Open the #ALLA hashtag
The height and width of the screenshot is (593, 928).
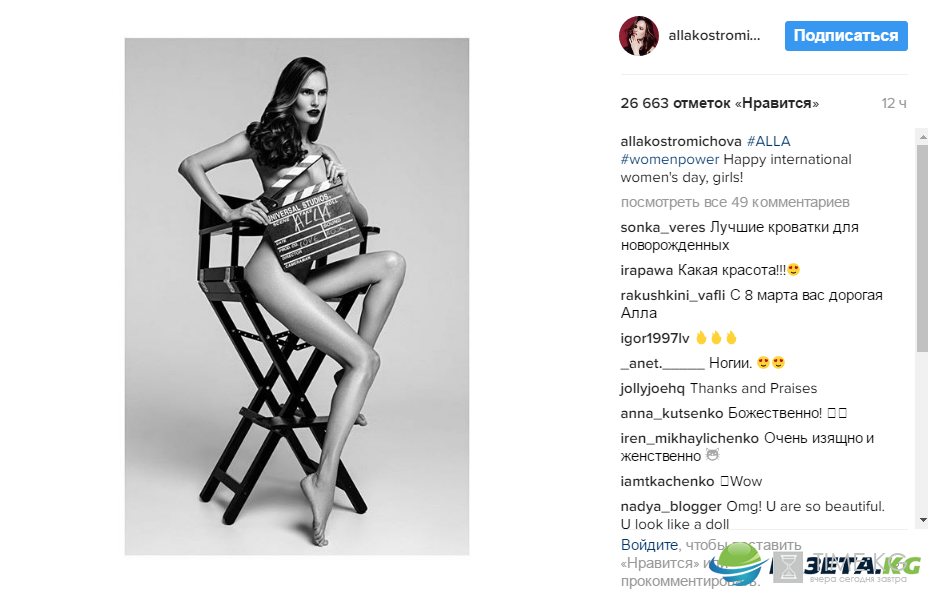pyautogui.click(x=768, y=141)
